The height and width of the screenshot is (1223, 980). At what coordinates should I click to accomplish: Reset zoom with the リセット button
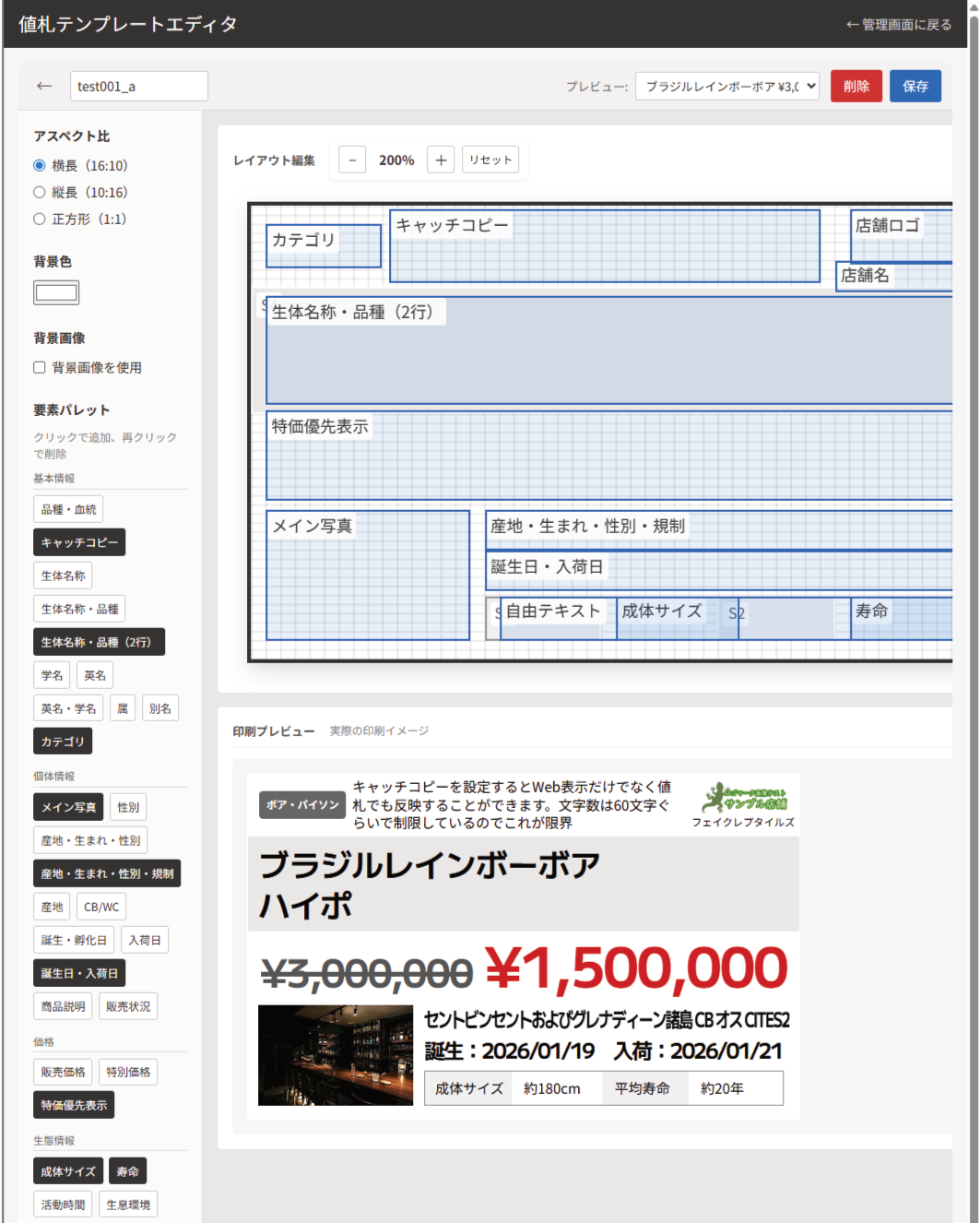(490, 160)
